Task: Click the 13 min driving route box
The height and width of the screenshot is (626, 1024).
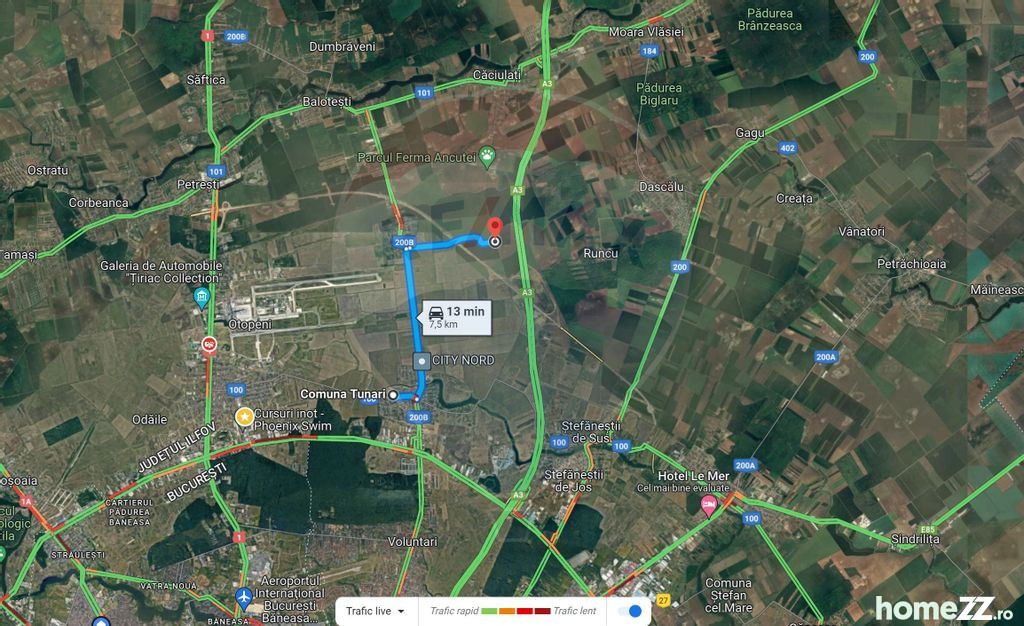Action: pyautogui.click(x=456, y=317)
